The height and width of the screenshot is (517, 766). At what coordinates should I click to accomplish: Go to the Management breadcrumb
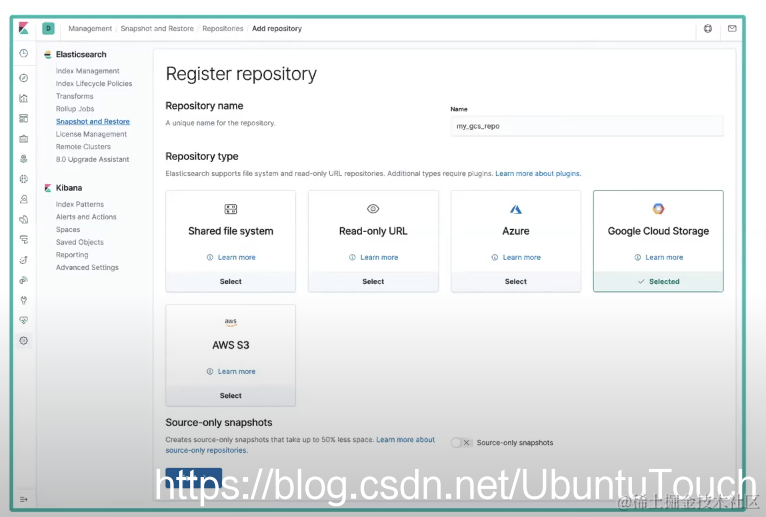pos(90,28)
